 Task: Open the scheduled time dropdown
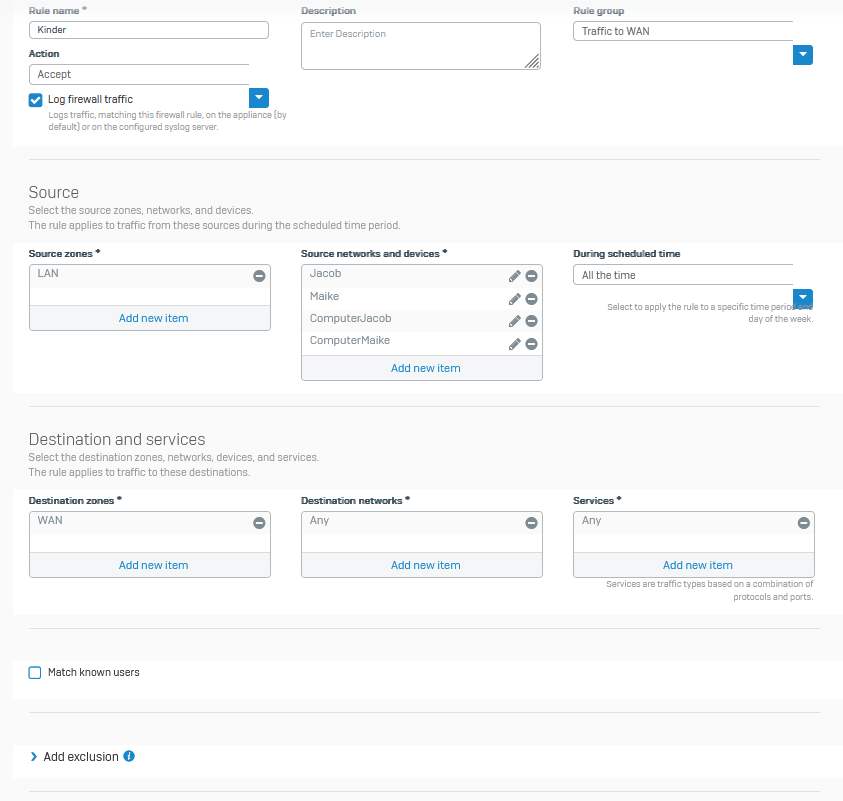point(802,299)
